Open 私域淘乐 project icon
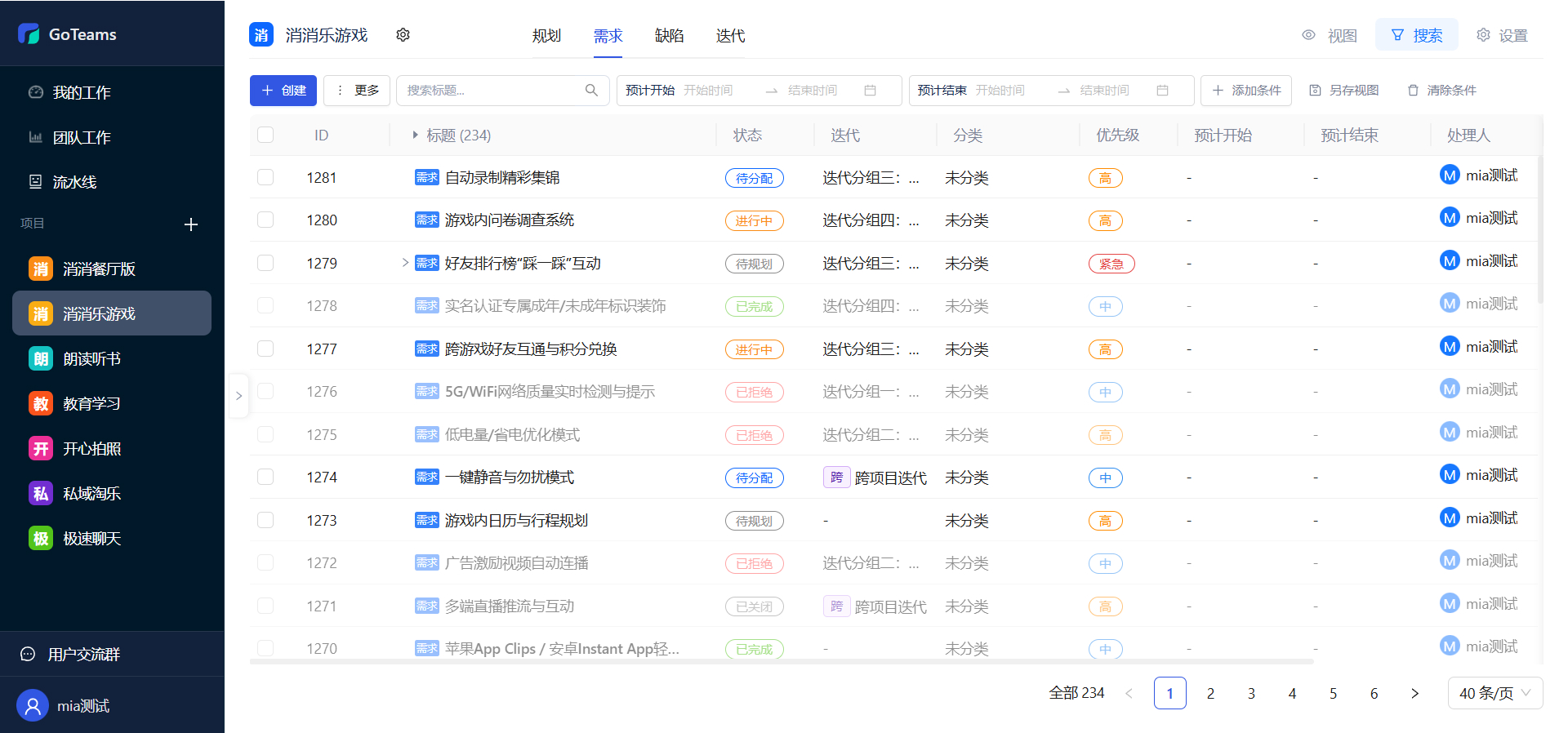This screenshot has height=733, width=1568. click(41, 494)
